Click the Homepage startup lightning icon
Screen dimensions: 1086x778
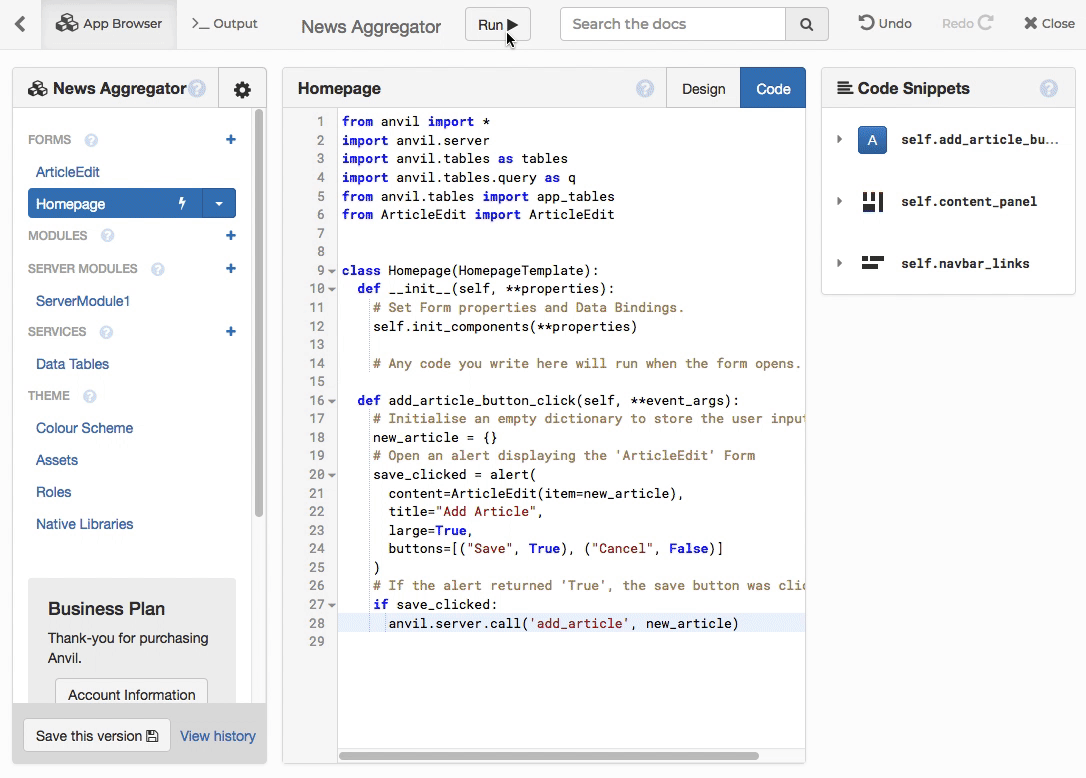183,204
